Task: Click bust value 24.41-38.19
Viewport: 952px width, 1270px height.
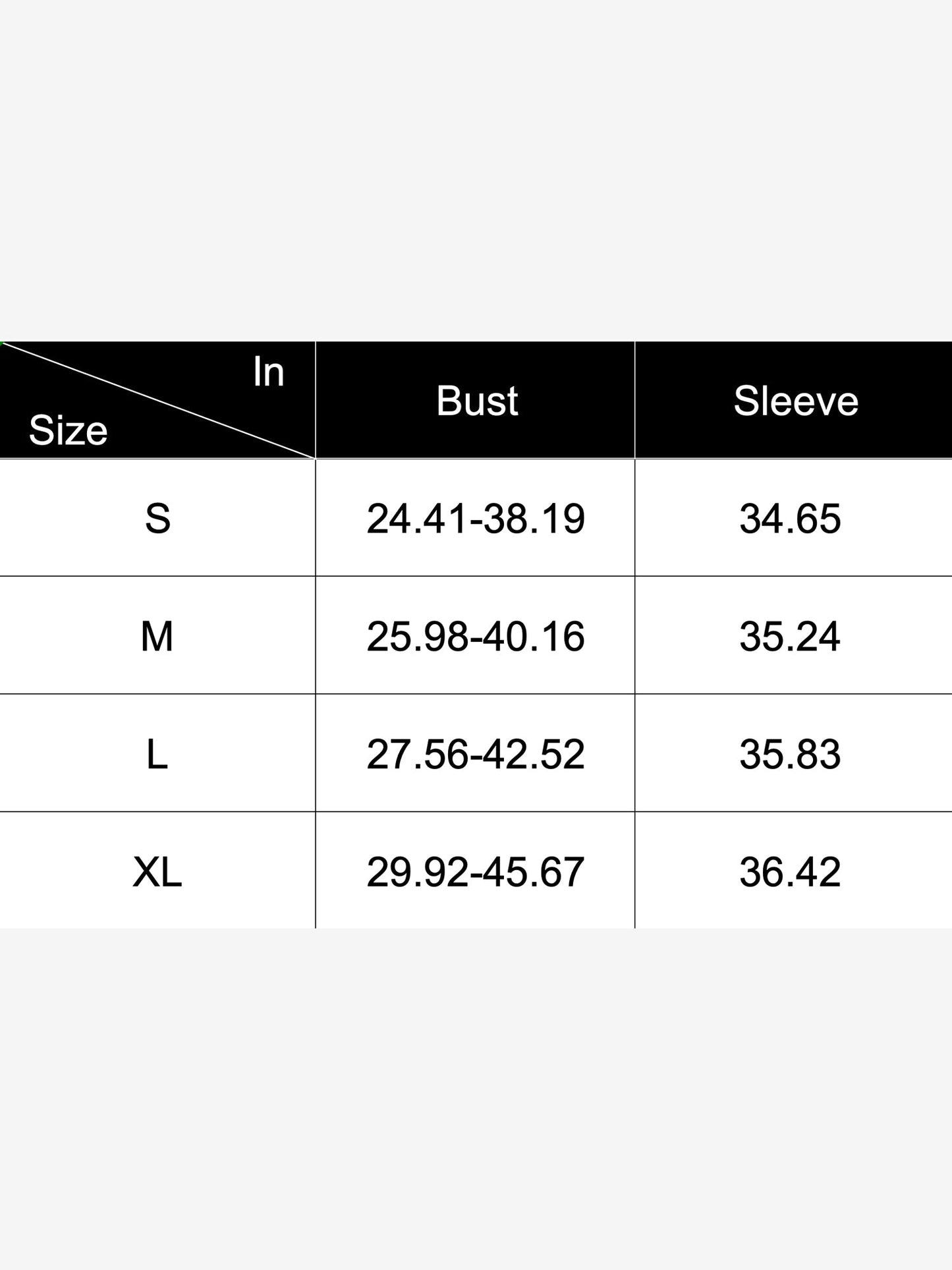Action: click(475, 518)
